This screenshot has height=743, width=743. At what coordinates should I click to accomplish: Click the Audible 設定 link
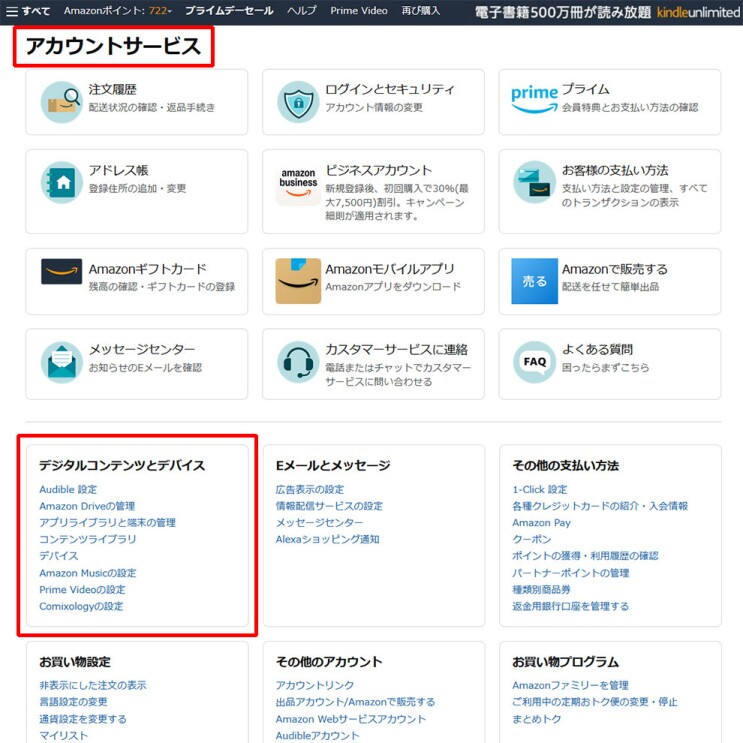[x=68, y=489]
